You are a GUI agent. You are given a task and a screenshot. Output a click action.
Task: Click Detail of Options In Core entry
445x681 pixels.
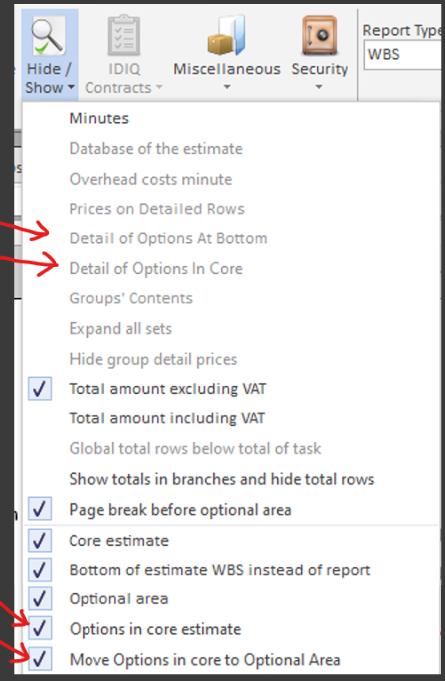click(x=156, y=269)
